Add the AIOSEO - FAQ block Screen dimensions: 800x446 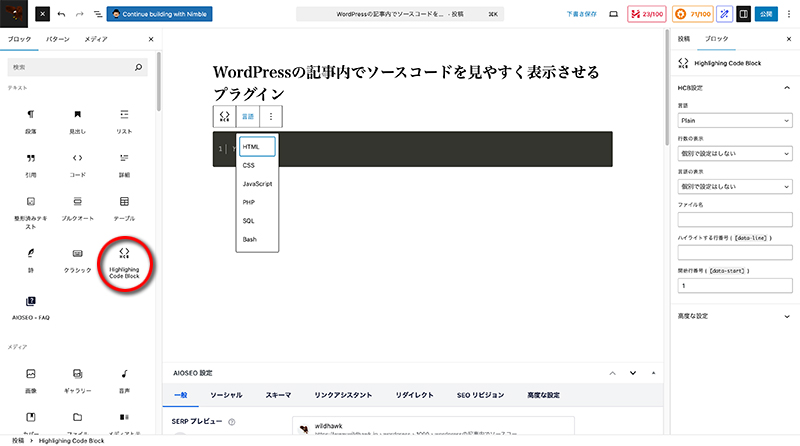pos(30,306)
